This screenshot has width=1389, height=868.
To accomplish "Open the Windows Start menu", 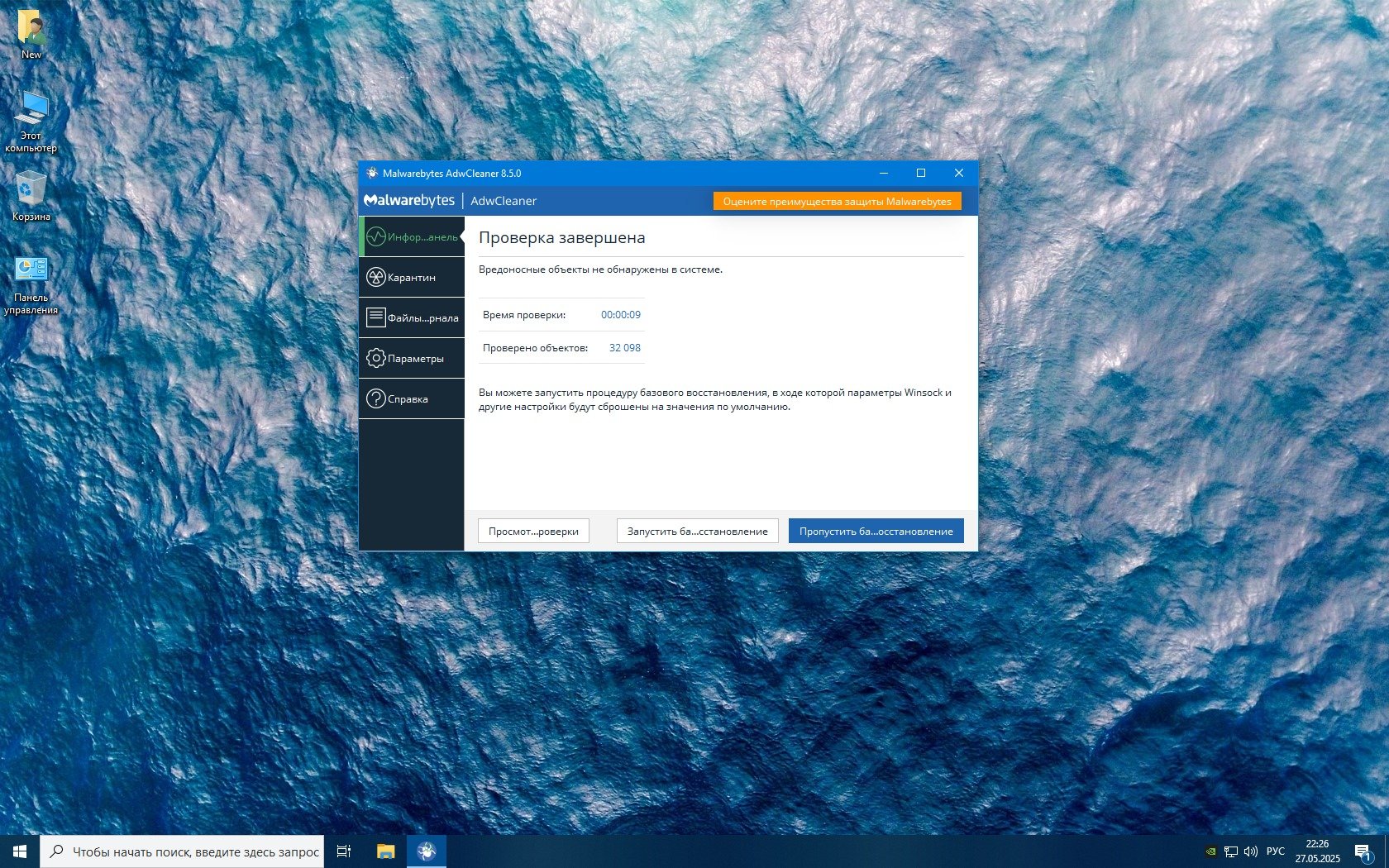I will tap(20, 851).
